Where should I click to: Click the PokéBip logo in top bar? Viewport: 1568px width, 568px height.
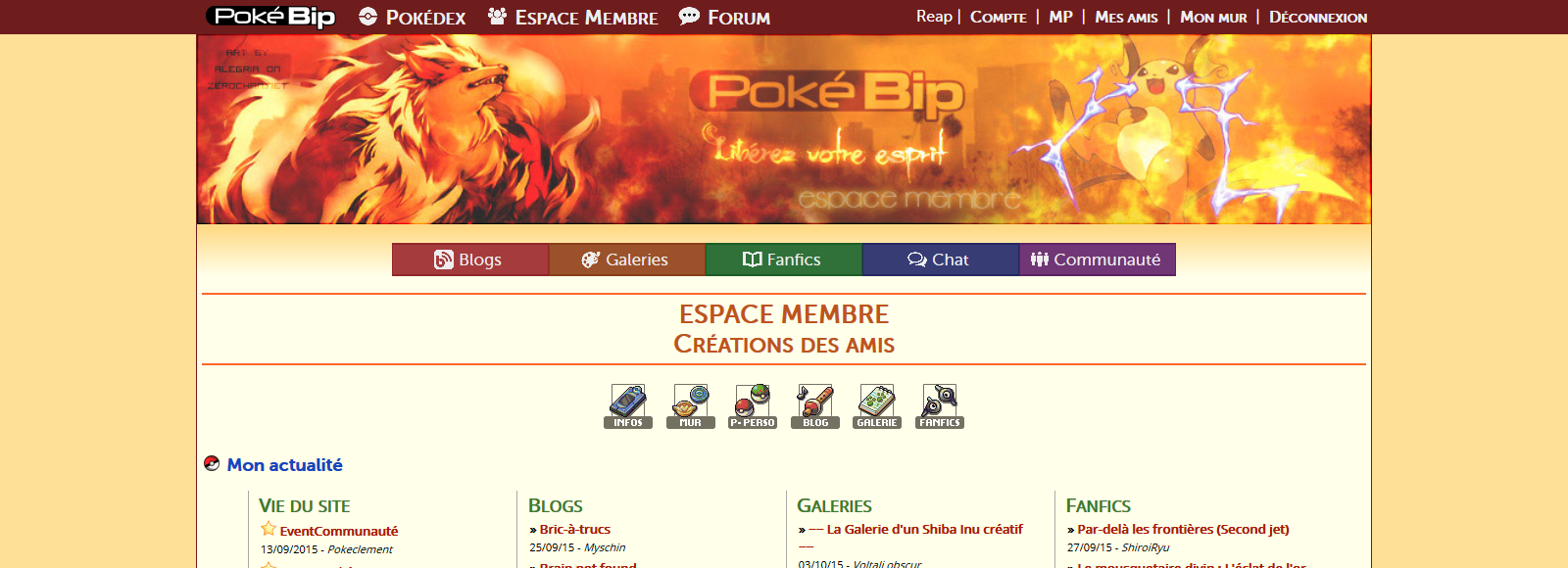point(270,17)
